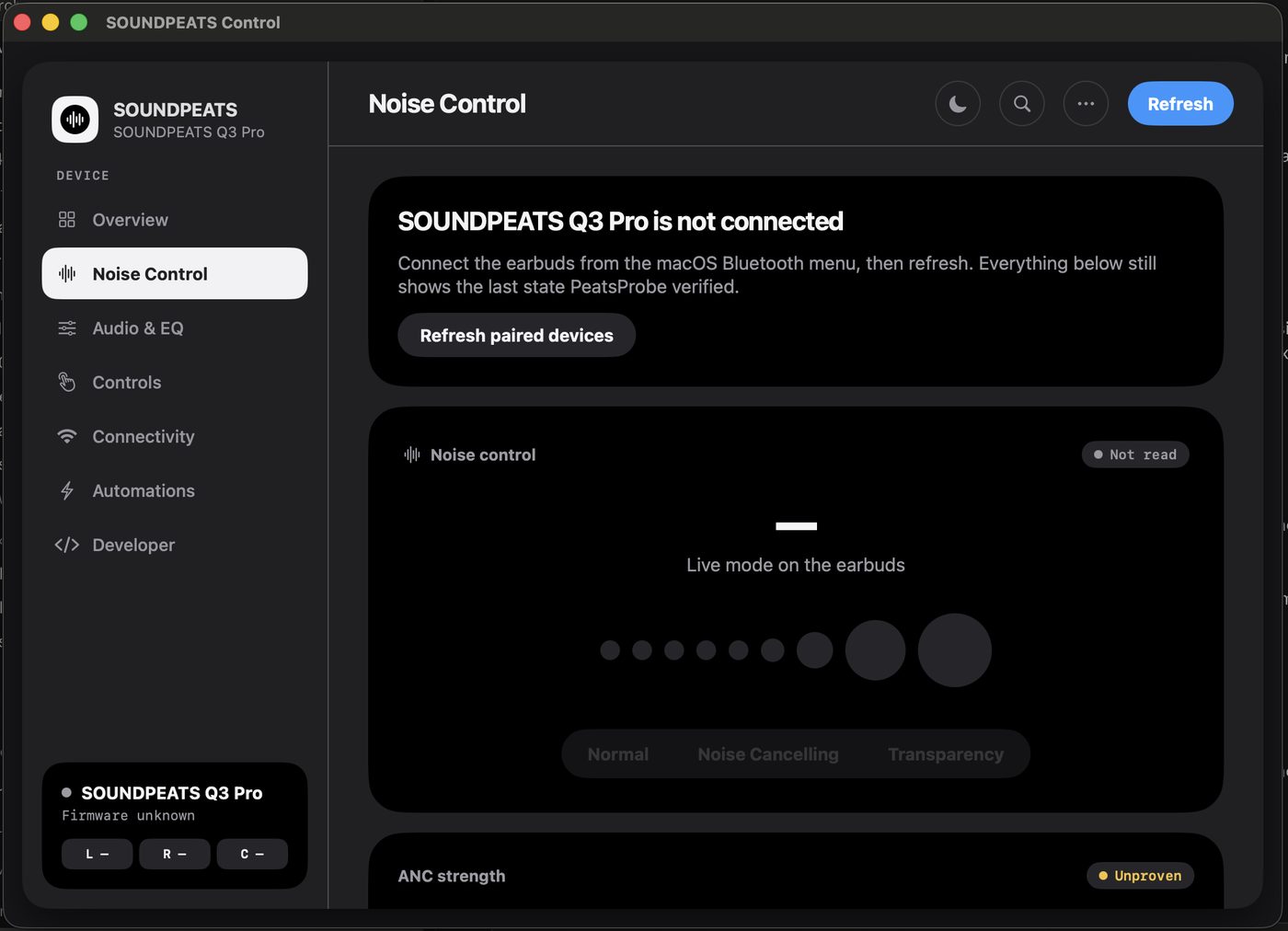This screenshot has height=931, width=1288.
Task: Open the more options ellipsis menu
Action: 1086,104
